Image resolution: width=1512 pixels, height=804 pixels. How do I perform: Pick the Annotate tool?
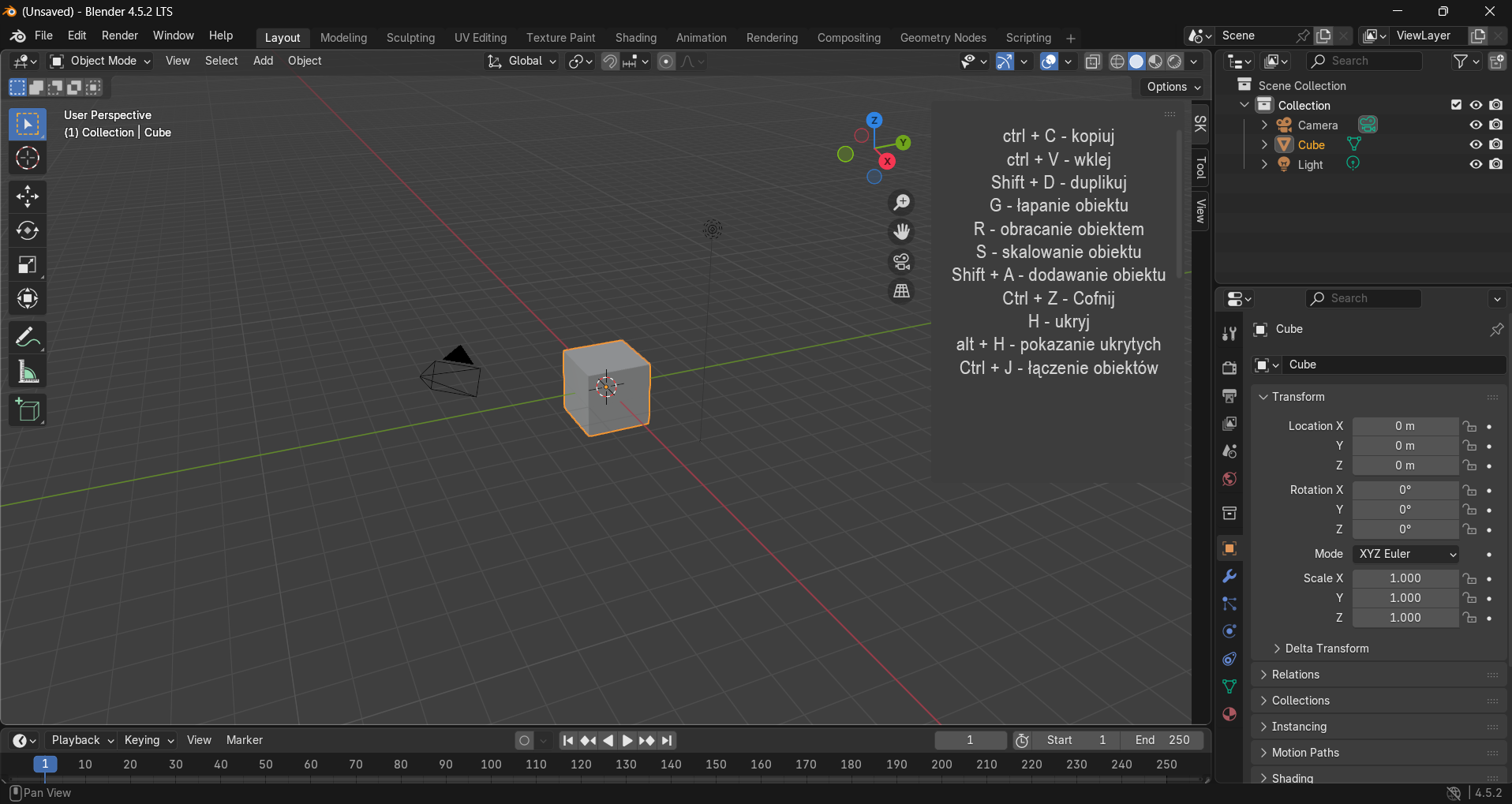pyautogui.click(x=28, y=338)
